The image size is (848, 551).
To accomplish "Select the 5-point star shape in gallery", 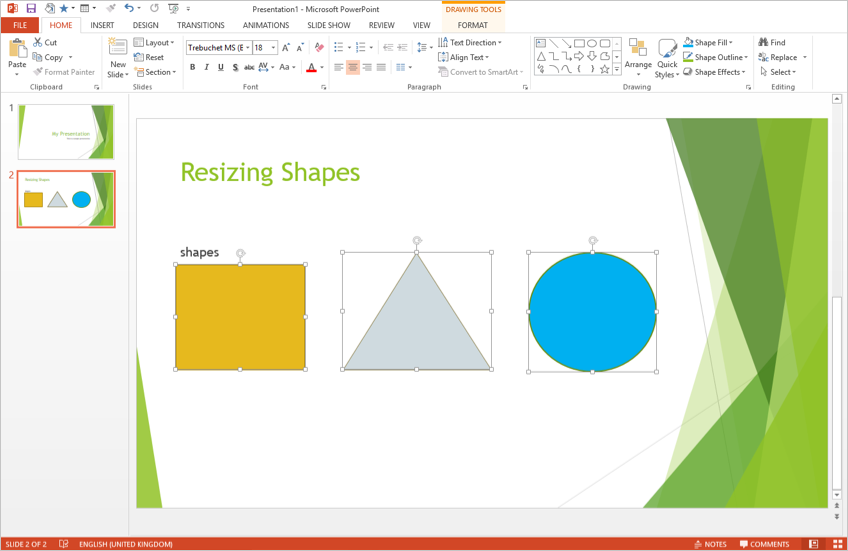I will point(605,69).
